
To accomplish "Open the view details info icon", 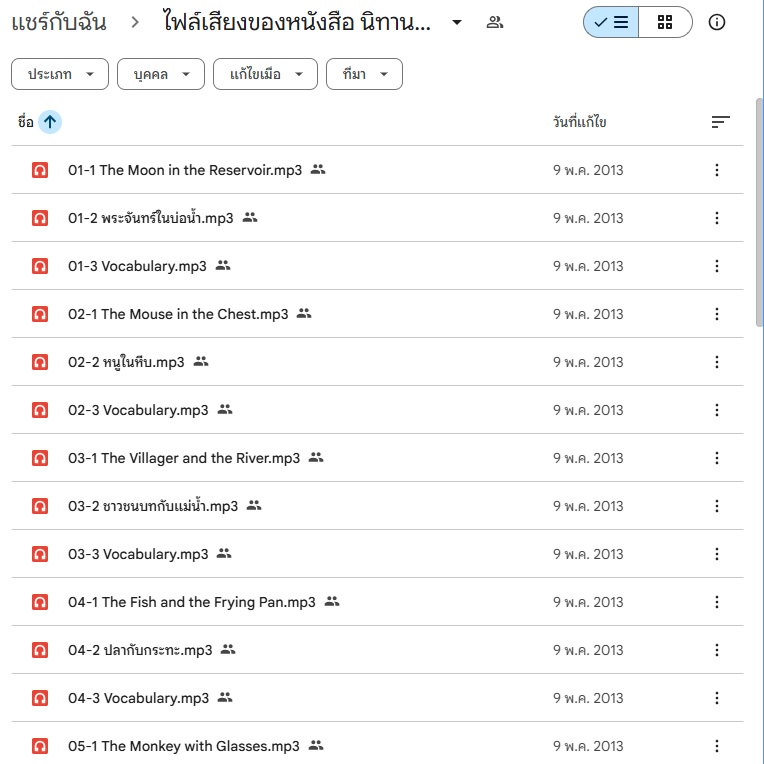I will [x=716, y=22].
